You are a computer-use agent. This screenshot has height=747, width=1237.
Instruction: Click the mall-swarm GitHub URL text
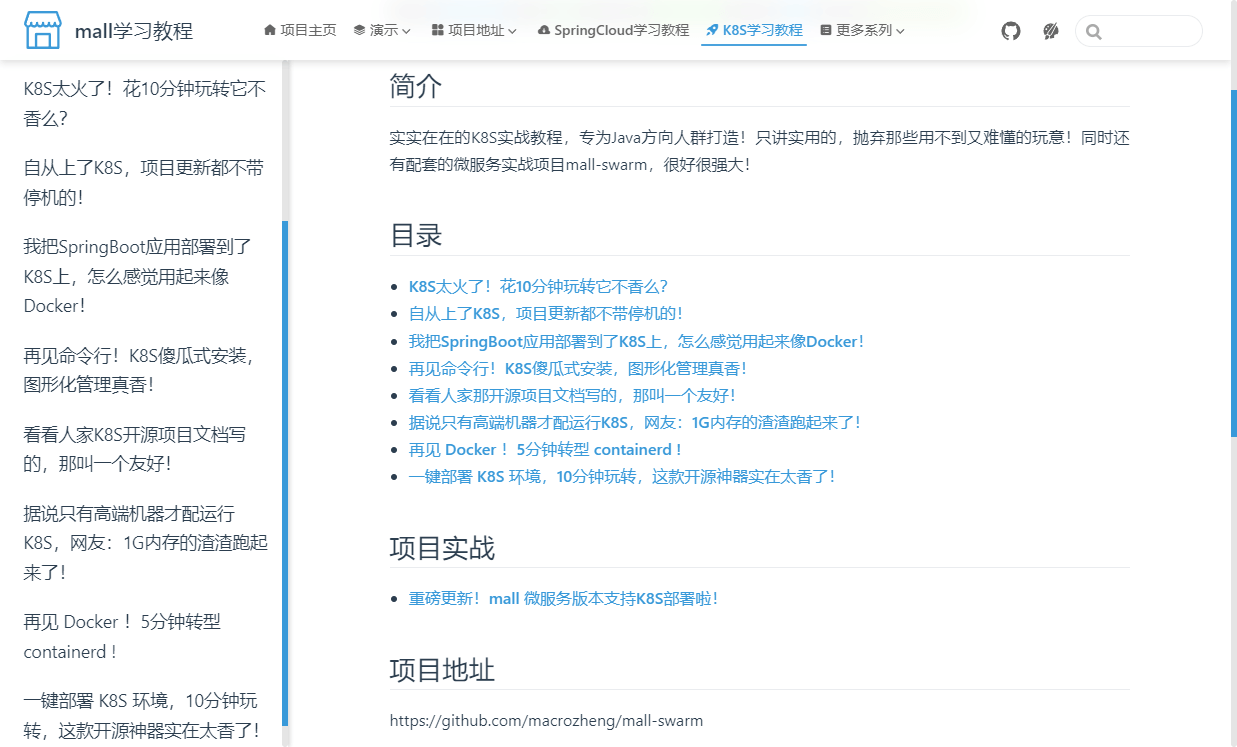click(x=546, y=720)
